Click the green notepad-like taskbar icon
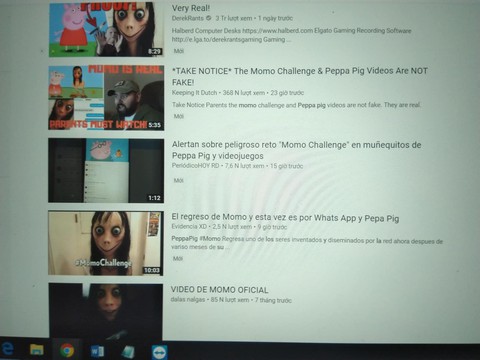This screenshot has height=360, width=480. 128,352
